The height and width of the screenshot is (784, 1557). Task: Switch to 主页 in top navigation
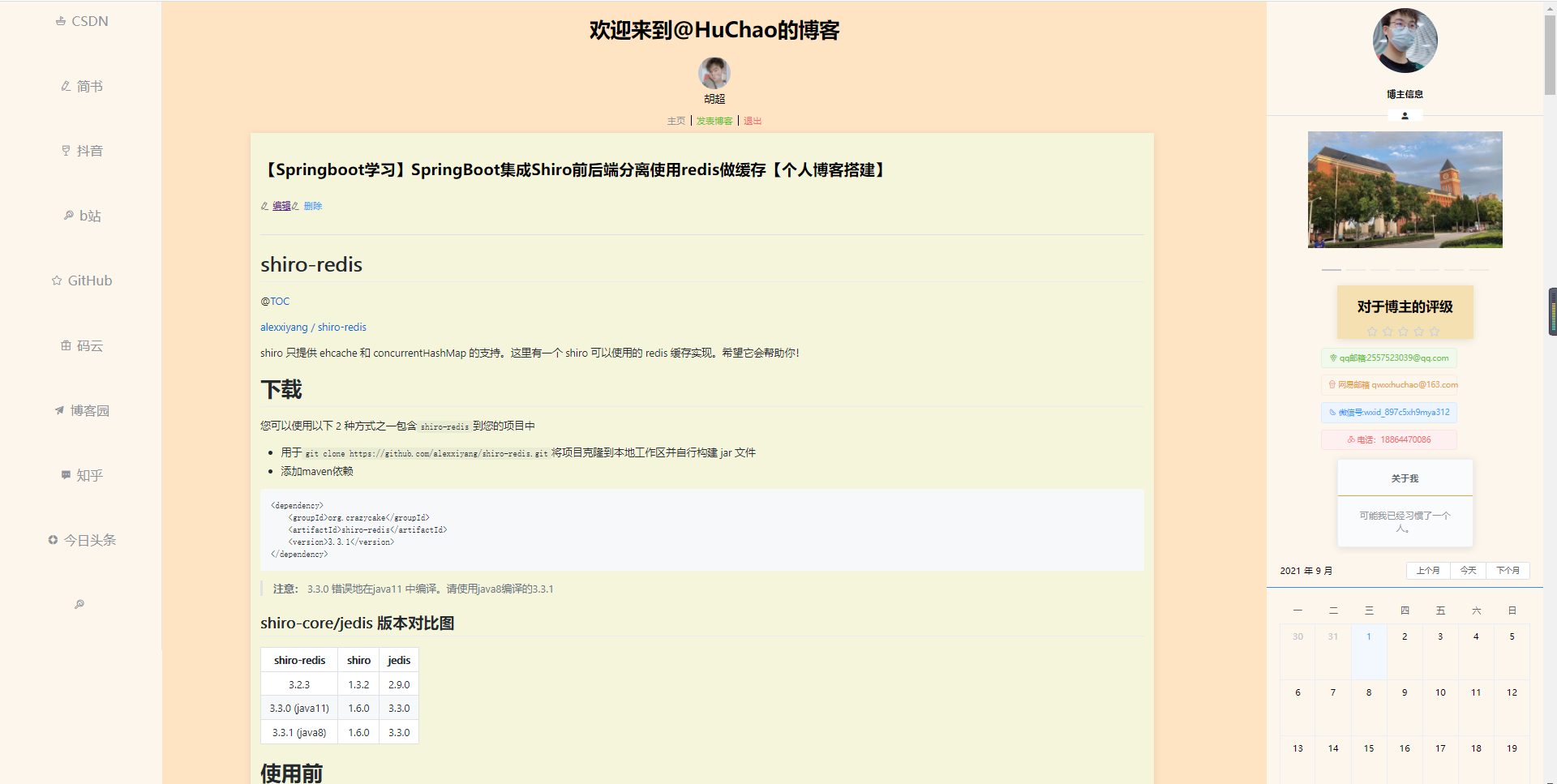tap(676, 120)
